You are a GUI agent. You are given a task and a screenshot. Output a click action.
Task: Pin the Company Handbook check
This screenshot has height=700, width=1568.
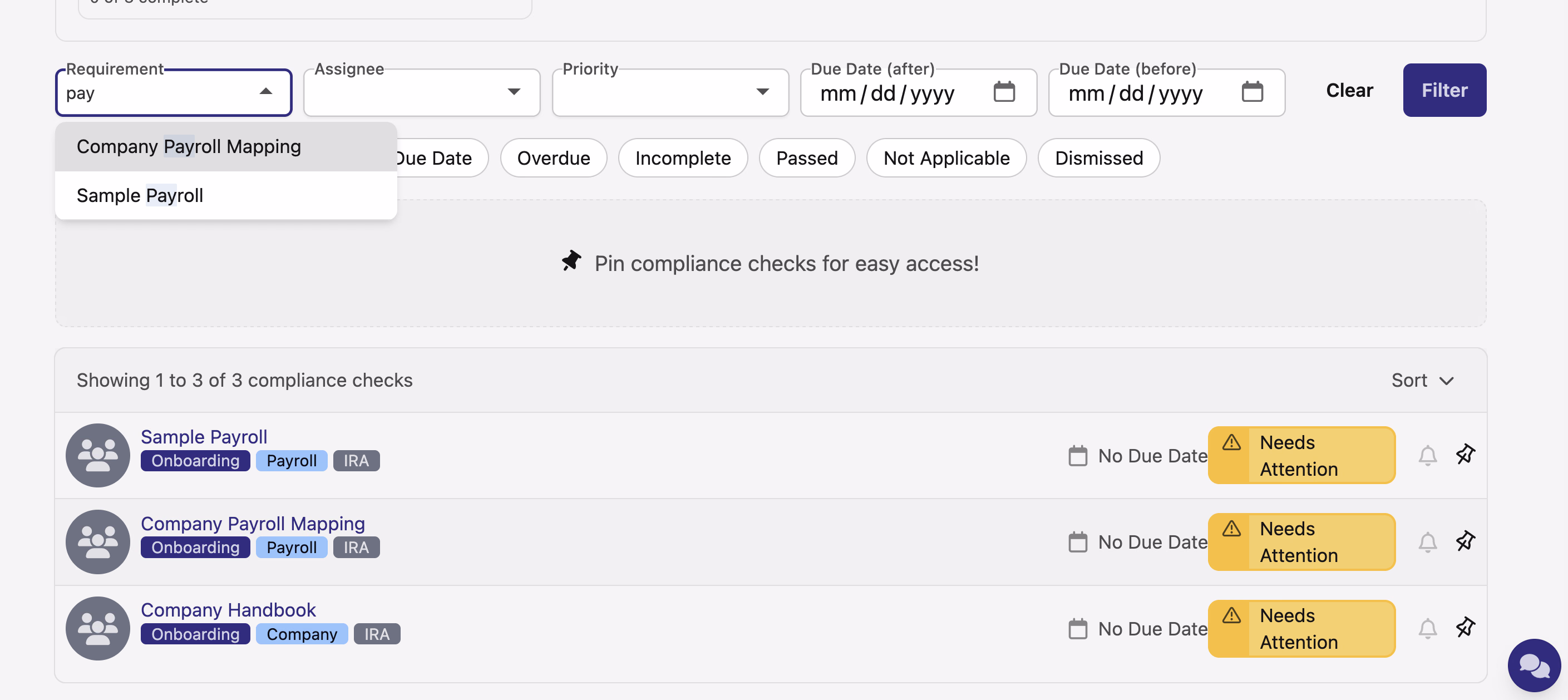[x=1465, y=627]
